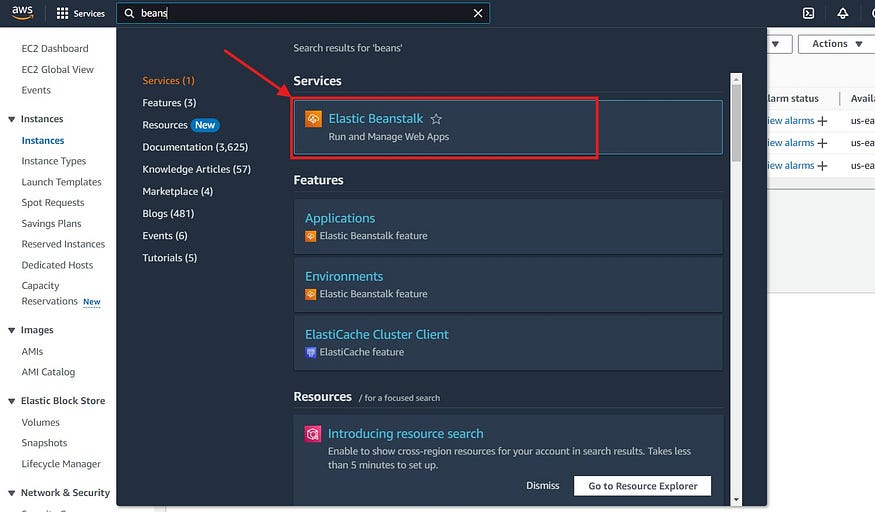Filter results by Marketplace (4)

pyautogui.click(x=177, y=192)
